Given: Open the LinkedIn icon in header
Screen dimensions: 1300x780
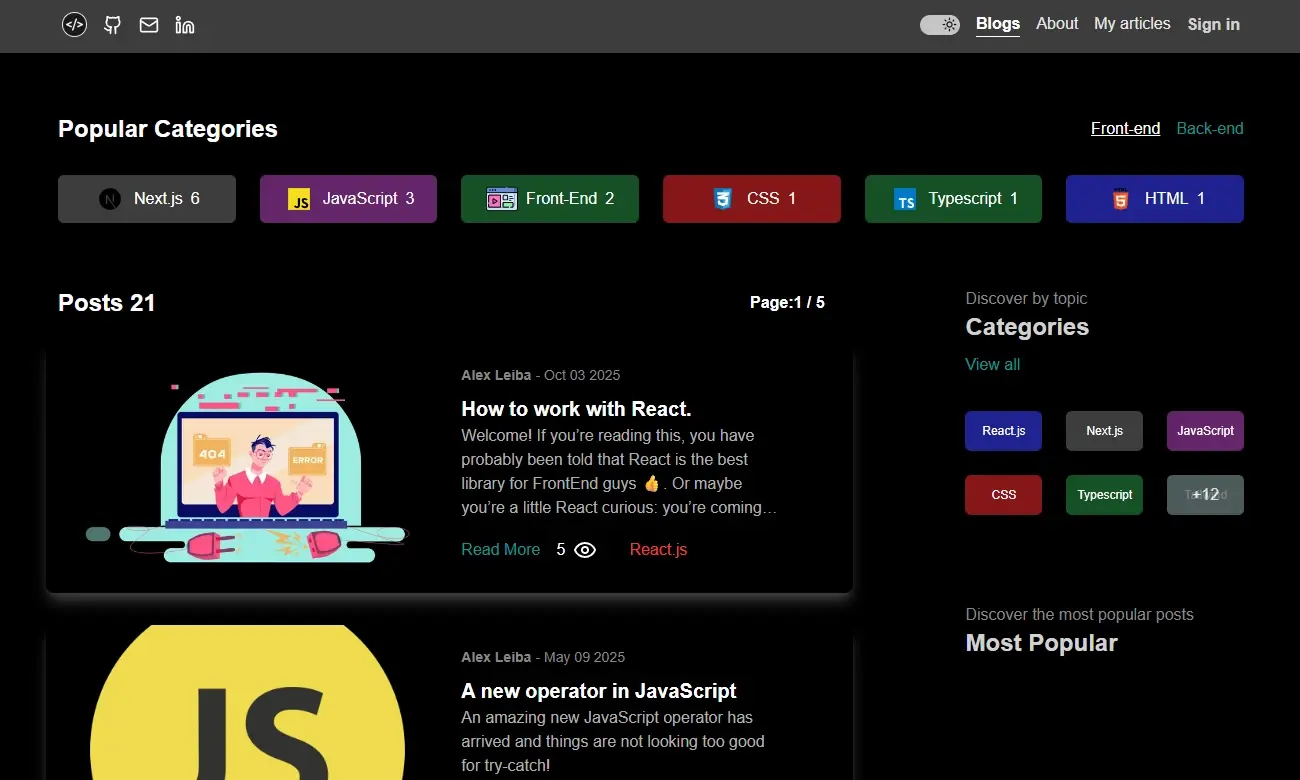Looking at the screenshot, I should click(185, 25).
